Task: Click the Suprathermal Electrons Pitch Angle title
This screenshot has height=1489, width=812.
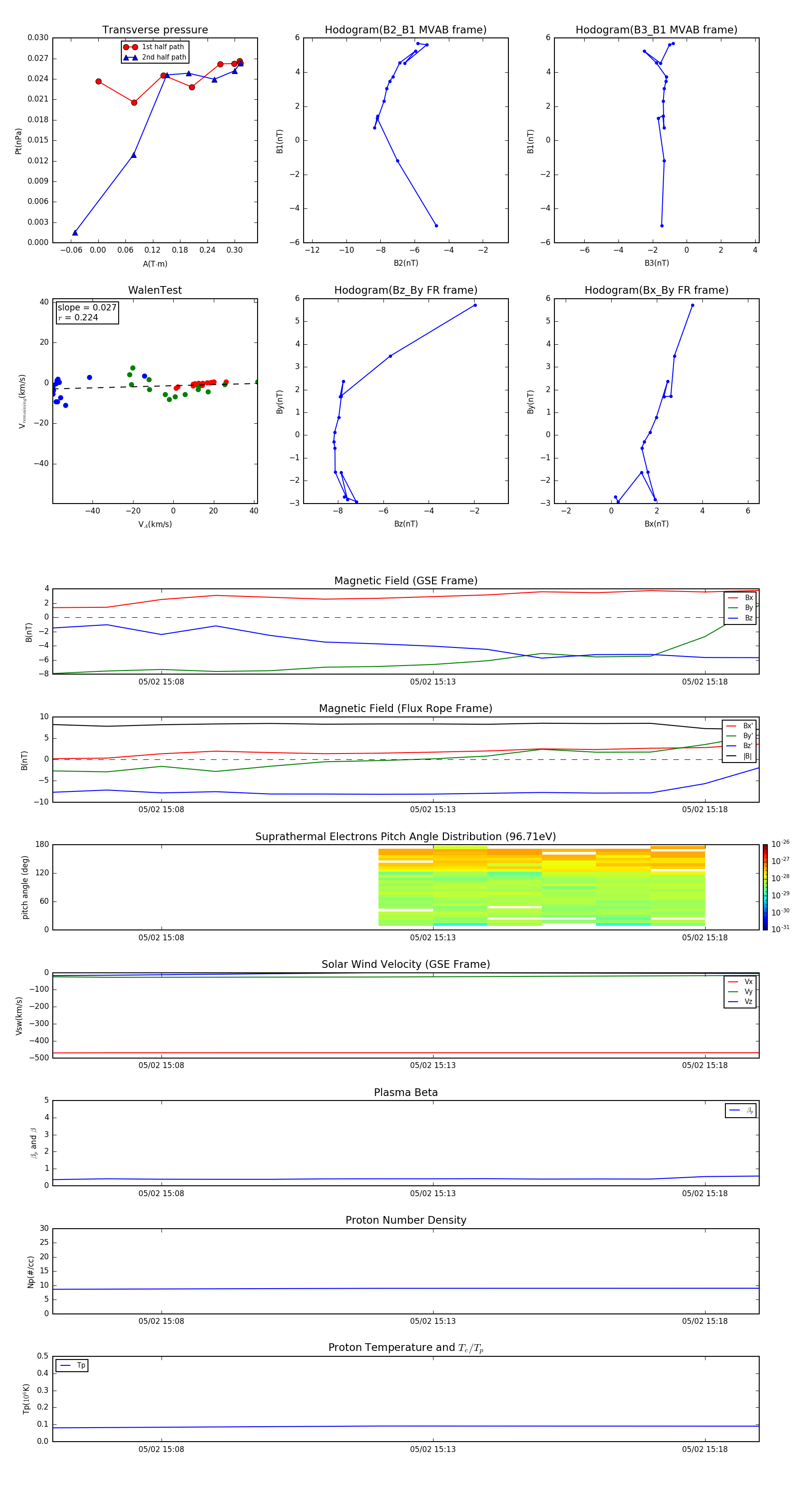Action: point(406,837)
